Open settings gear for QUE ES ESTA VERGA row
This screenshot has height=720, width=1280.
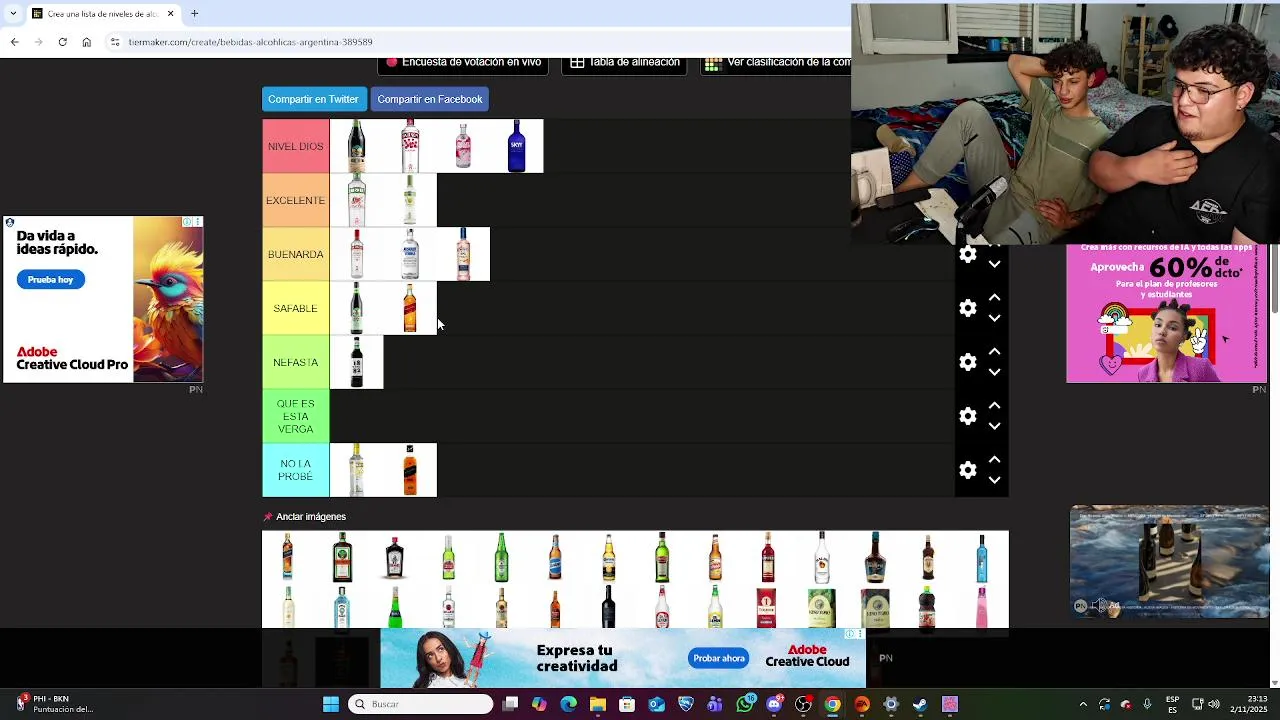967,416
